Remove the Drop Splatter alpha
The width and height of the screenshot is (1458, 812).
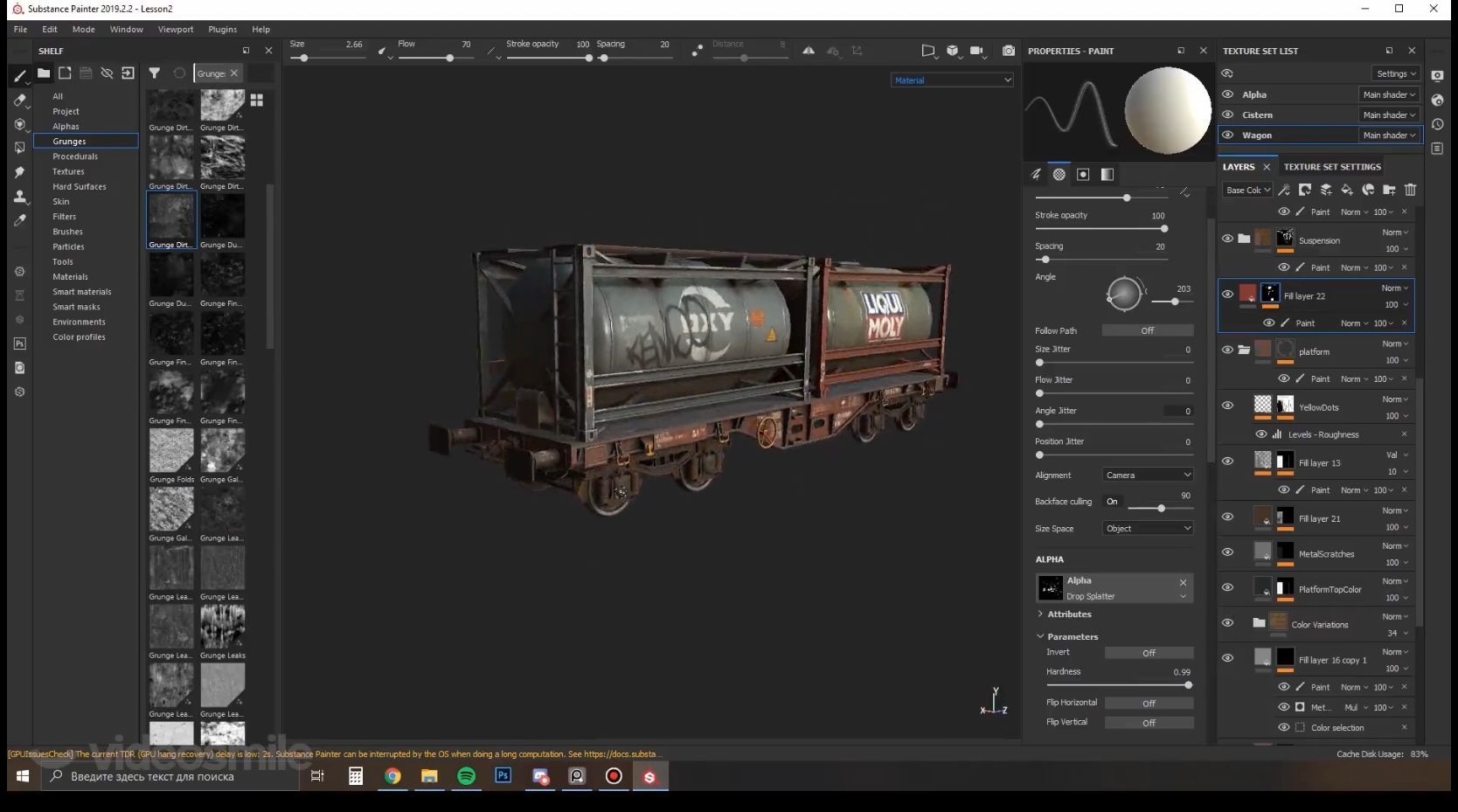pos(1184,582)
